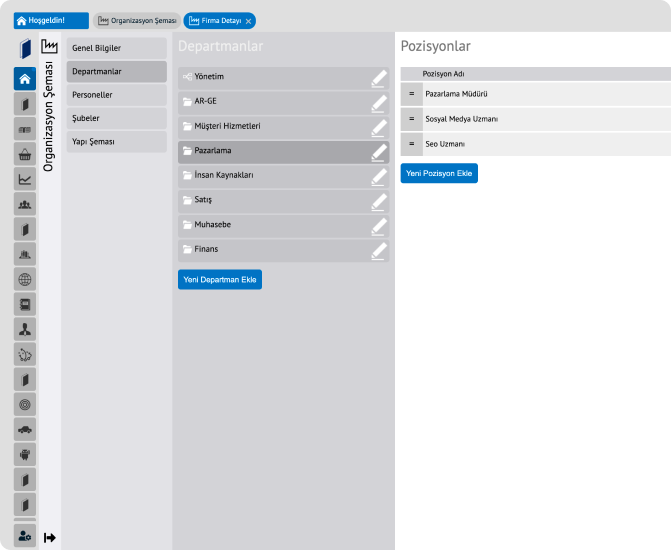This screenshot has height=550, width=671.
Task: Select the Finans department
Action: (x=283, y=250)
